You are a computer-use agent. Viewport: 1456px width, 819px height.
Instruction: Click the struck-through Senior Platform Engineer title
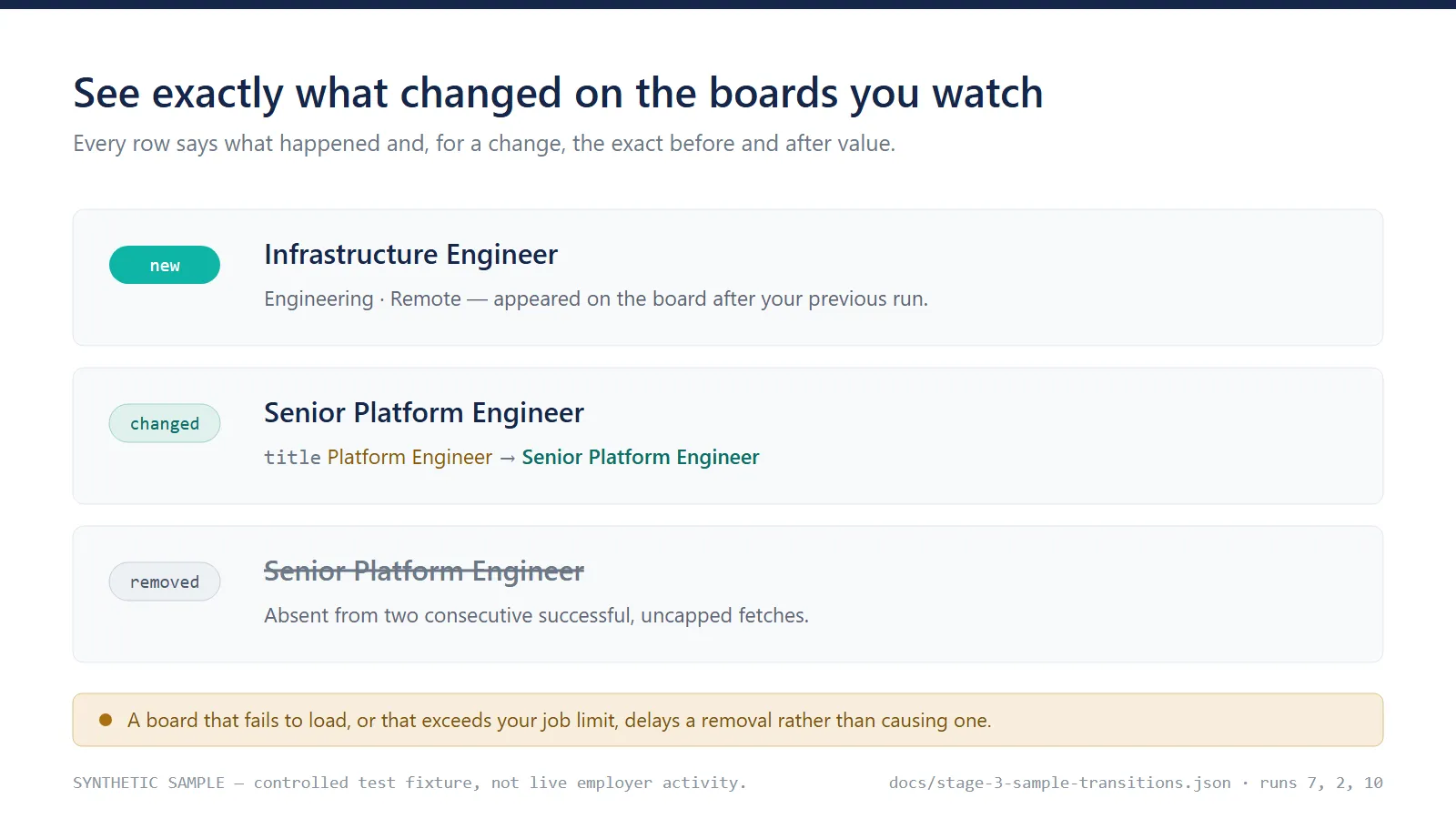pyautogui.click(x=424, y=571)
